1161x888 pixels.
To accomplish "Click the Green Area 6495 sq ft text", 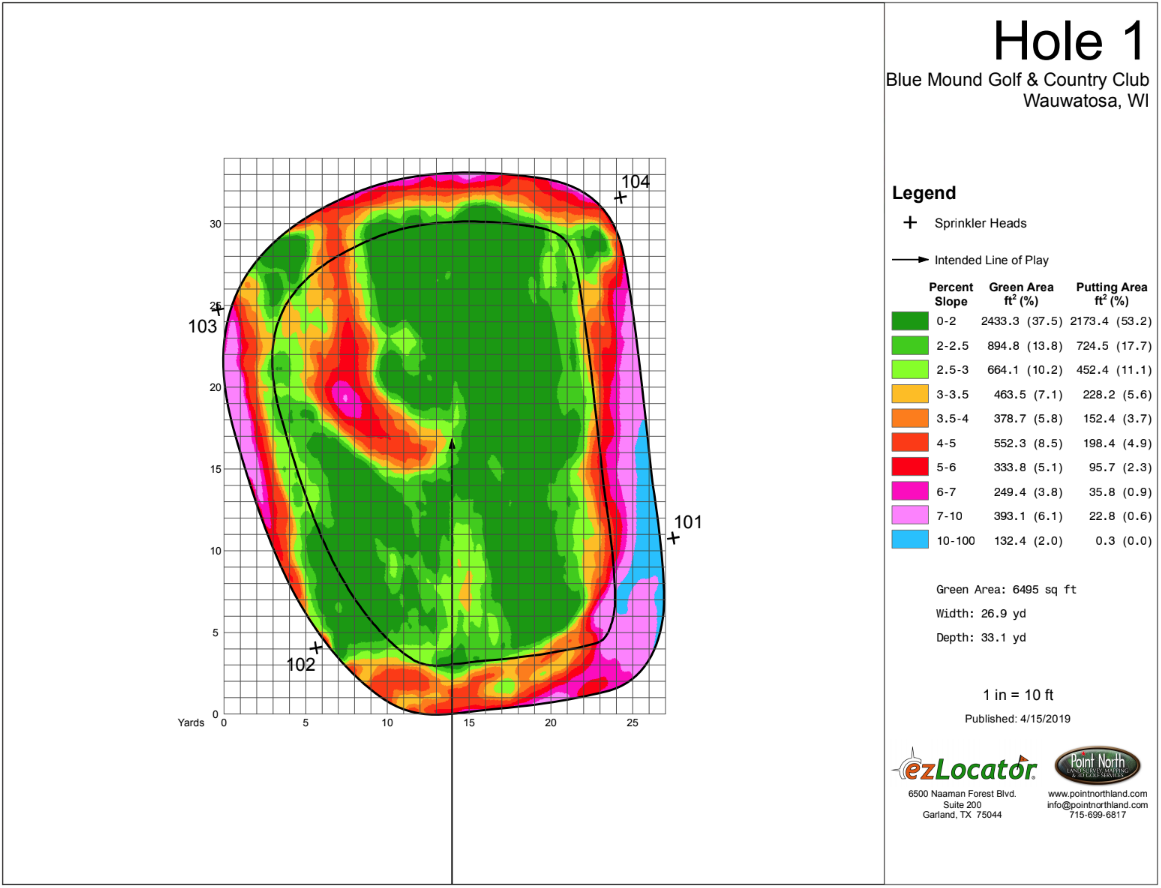I will click(1006, 590).
